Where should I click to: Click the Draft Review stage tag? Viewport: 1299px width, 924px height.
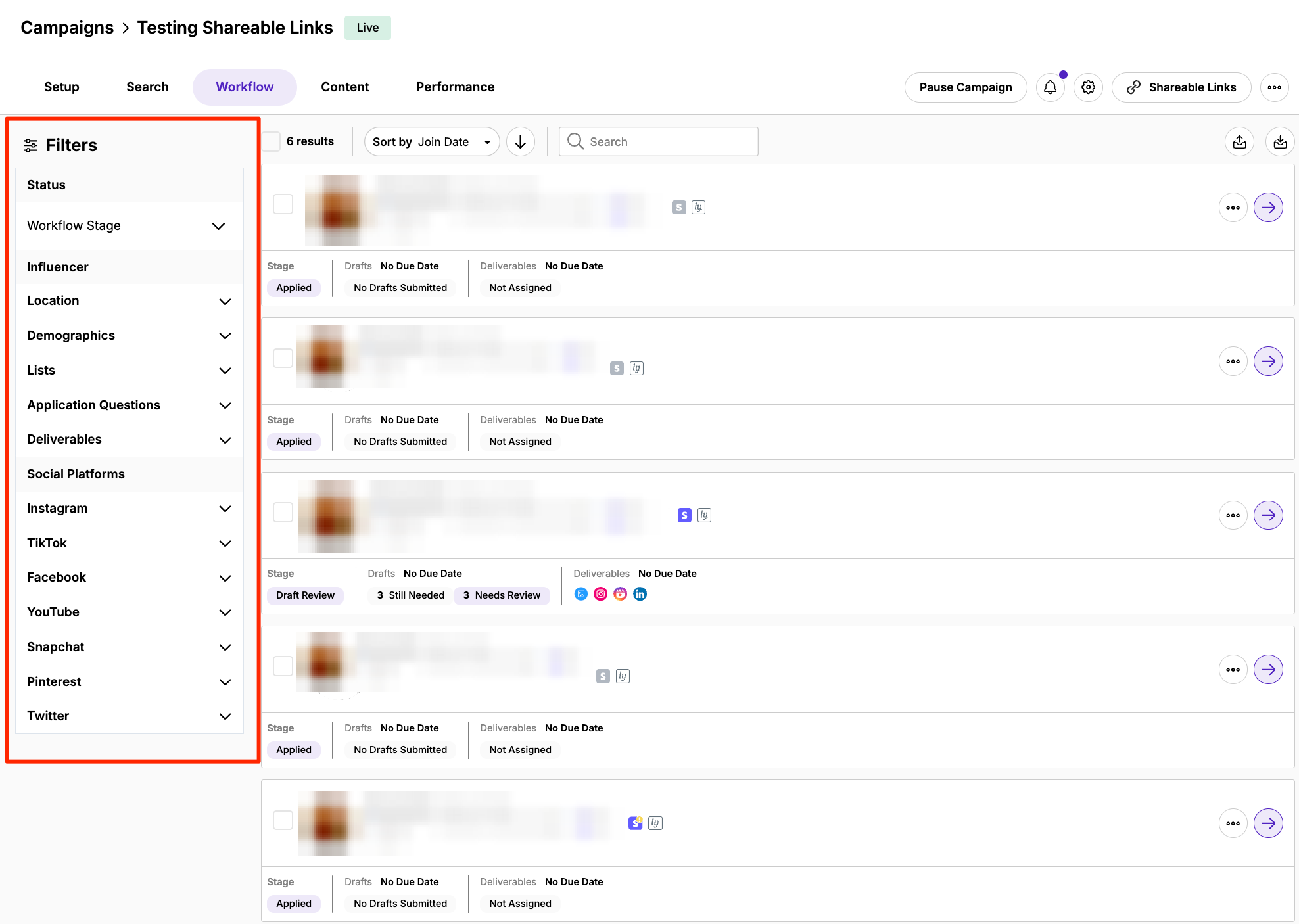point(305,595)
